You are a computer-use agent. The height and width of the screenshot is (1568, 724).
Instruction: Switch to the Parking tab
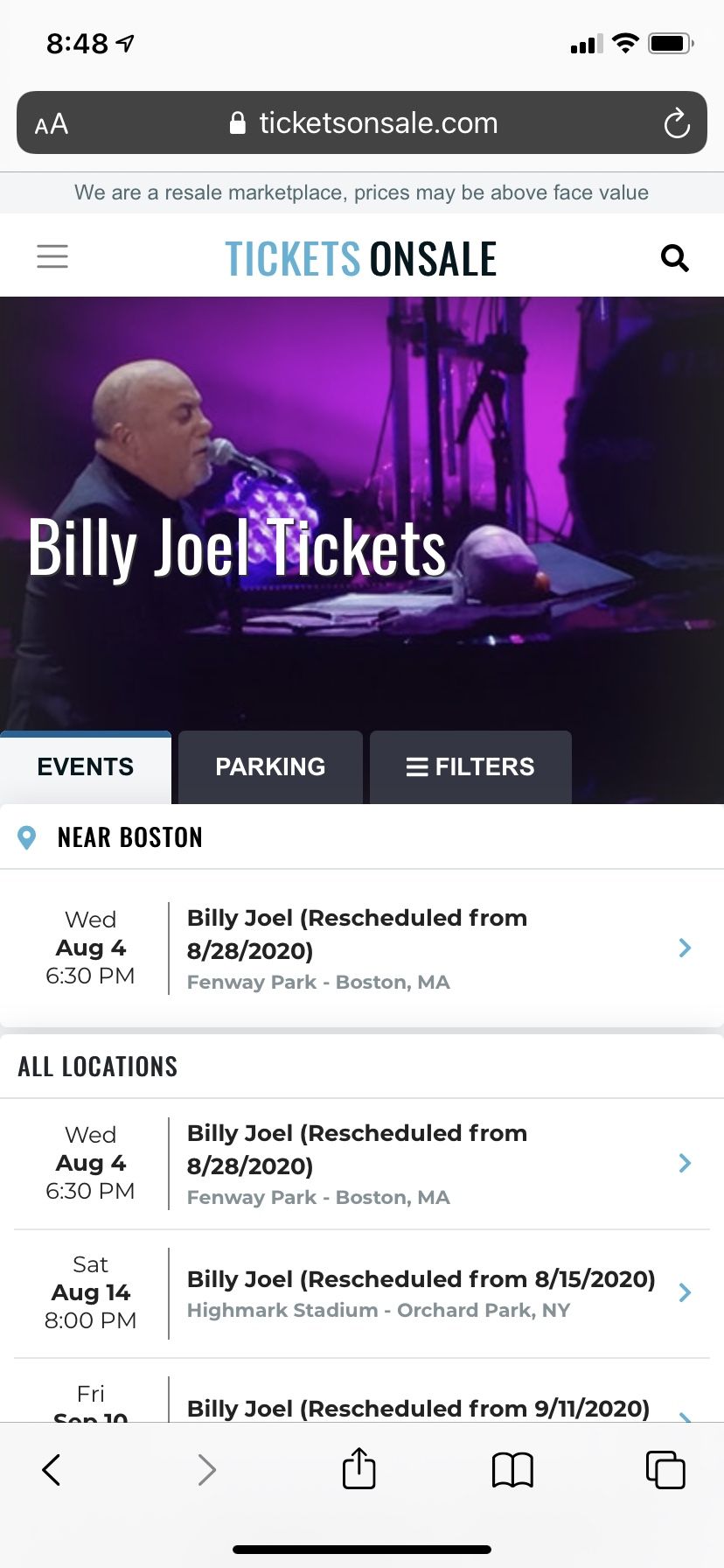[270, 767]
